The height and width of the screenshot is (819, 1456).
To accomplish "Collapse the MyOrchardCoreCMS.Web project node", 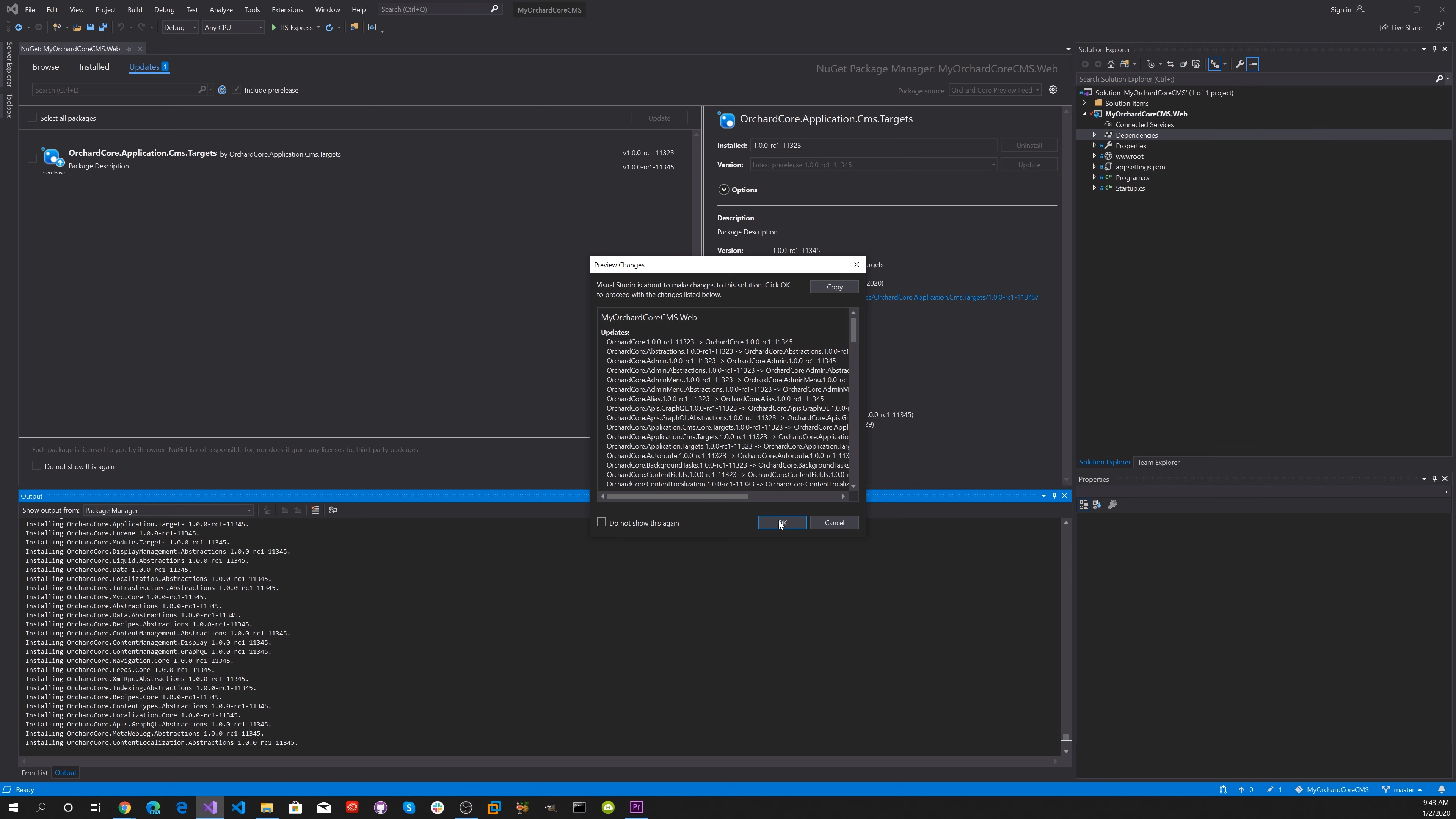I will pos(1084,114).
